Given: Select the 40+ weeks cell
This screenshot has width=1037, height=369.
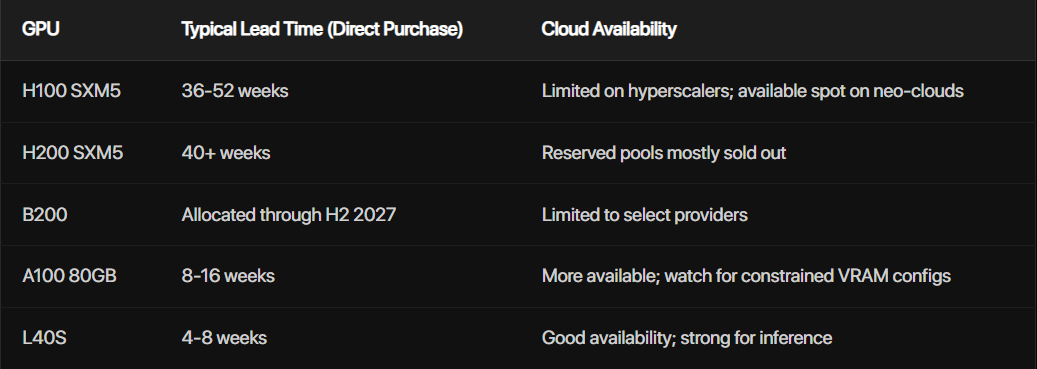Looking at the screenshot, I should (x=226, y=153).
